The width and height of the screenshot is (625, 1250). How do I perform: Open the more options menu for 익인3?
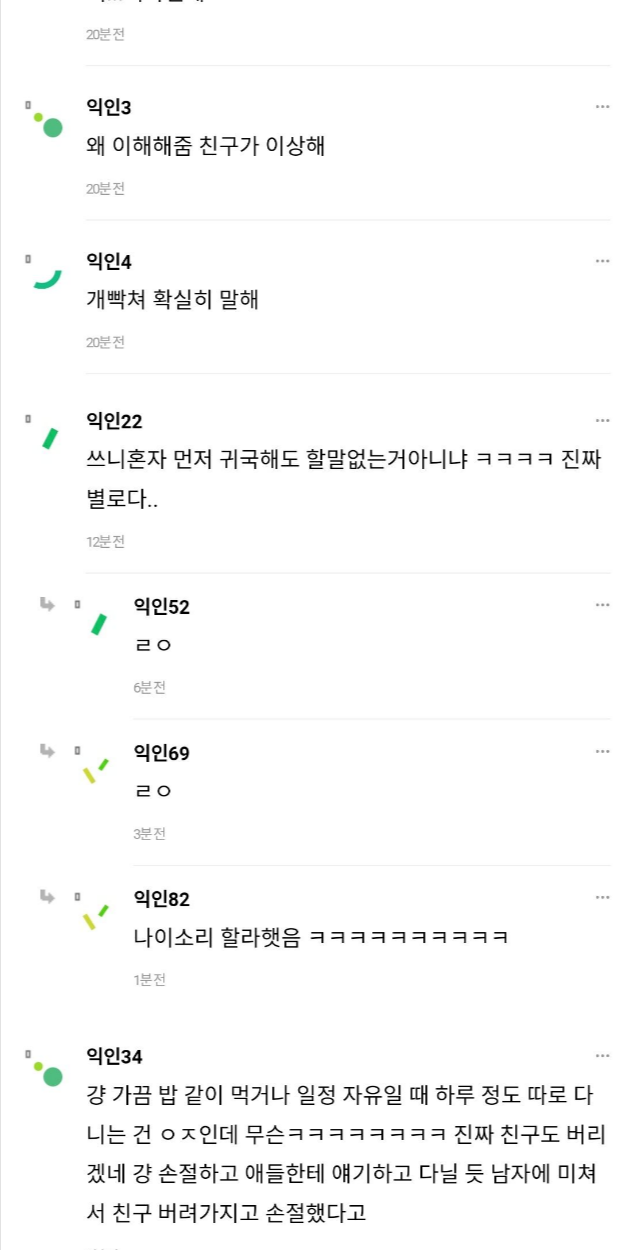[x=602, y=107]
